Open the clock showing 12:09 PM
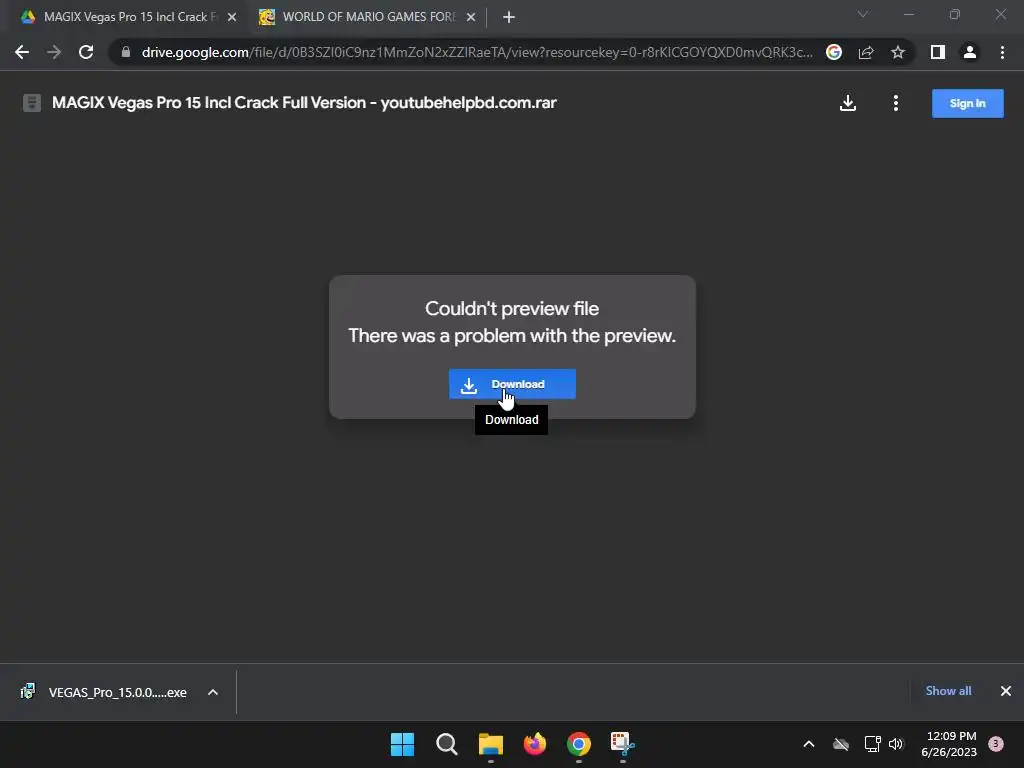Image resolution: width=1024 pixels, height=768 pixels. (949, 744)
